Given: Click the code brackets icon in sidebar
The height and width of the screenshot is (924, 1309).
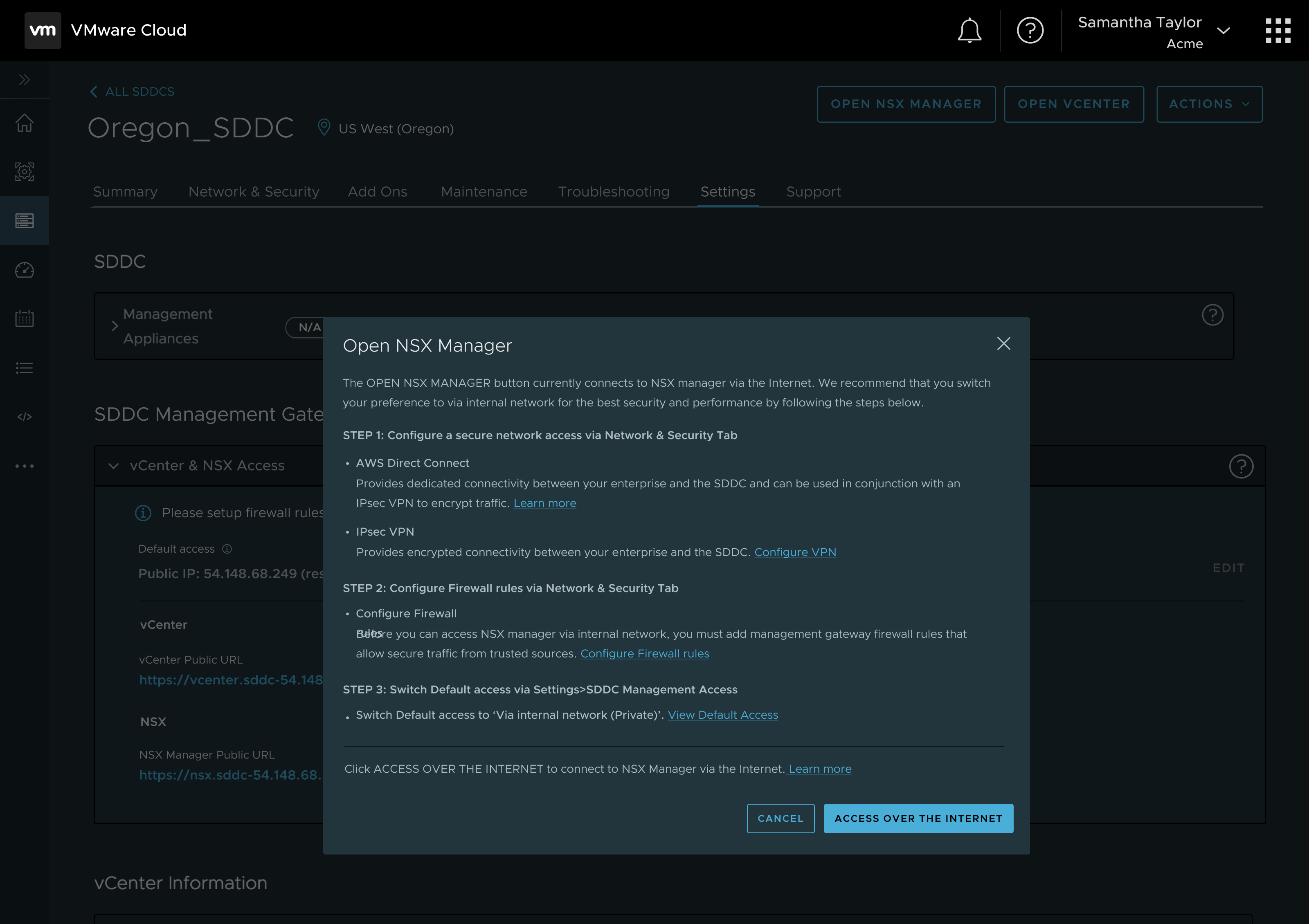Looking at the screenshot, I should pyautogui.click(x=24, y=417).
